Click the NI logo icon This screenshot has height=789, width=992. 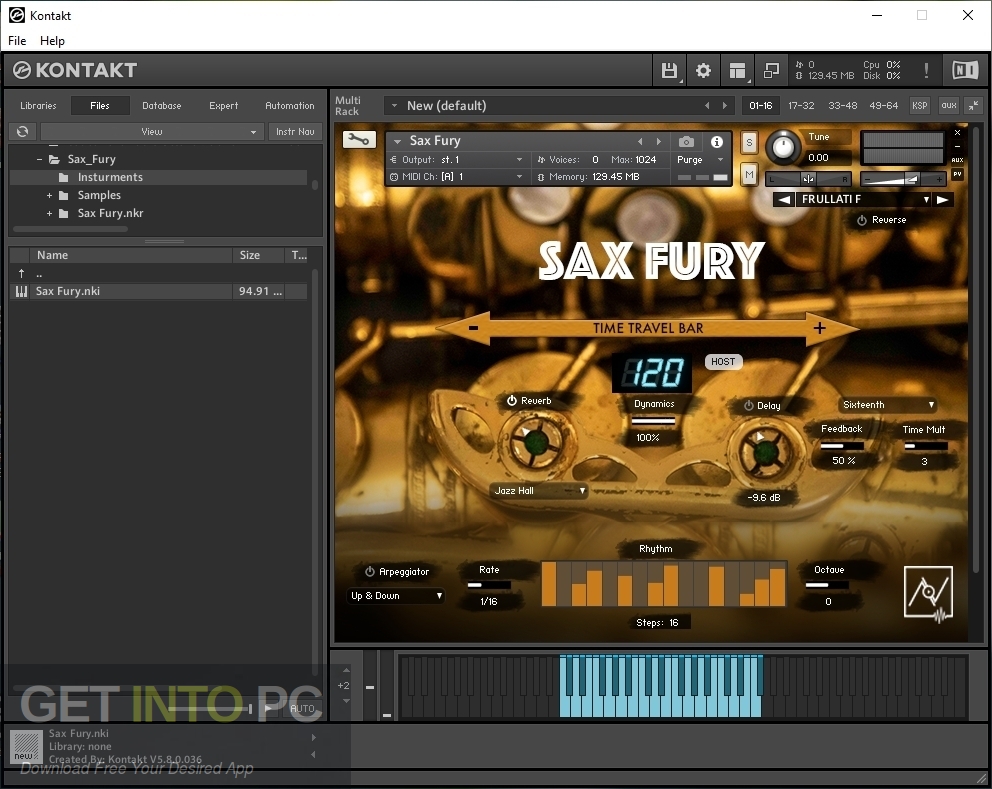(x=965, y=70)
